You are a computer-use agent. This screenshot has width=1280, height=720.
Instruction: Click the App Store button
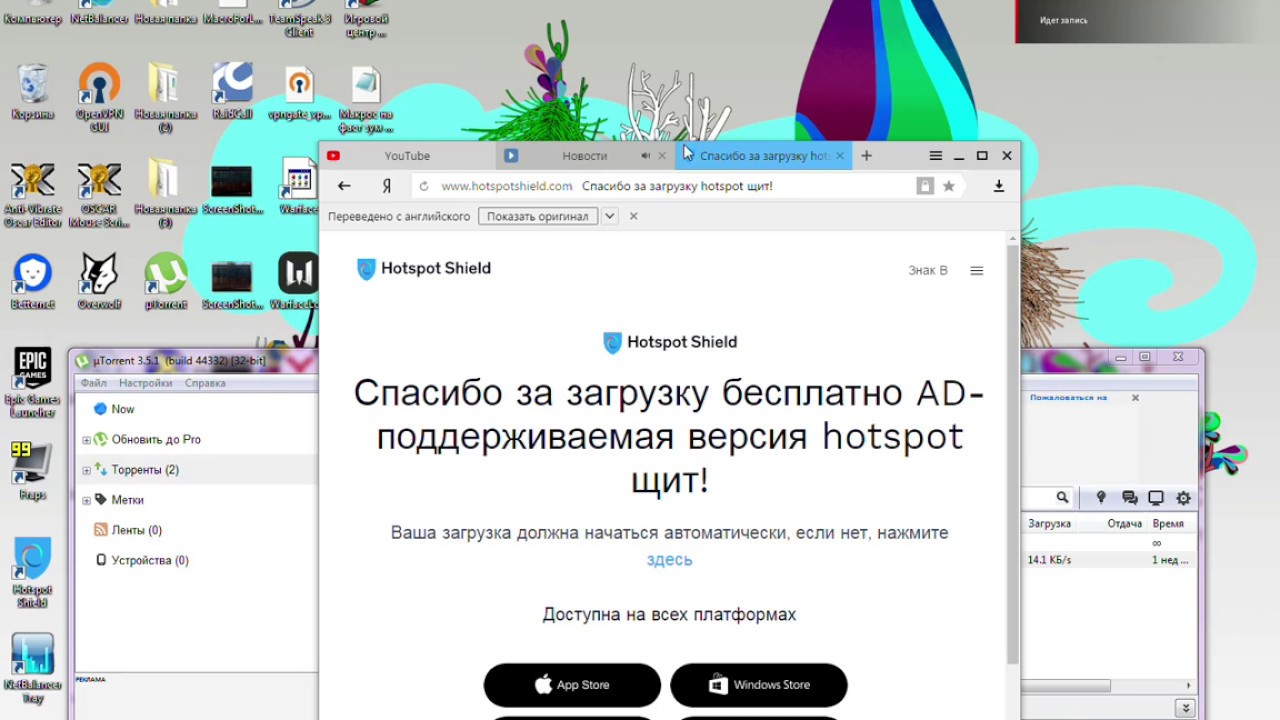click(x=572, y=685)
